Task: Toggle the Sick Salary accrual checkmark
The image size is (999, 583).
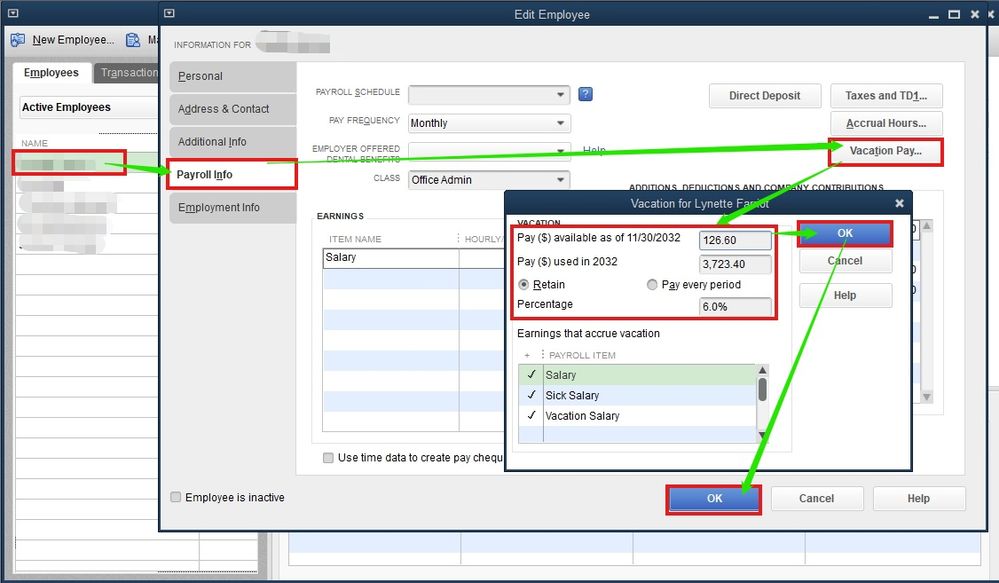Action: (531, 395)
